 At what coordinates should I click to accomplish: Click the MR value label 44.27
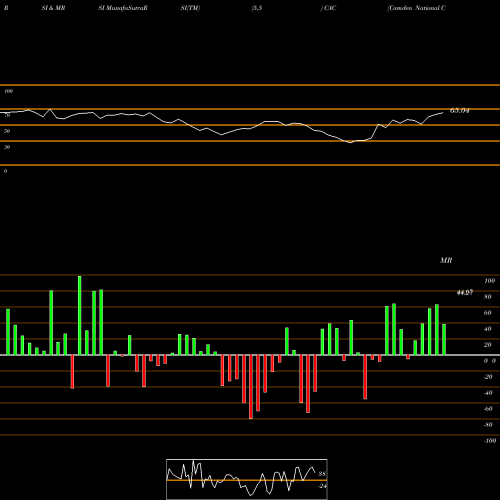(x=465, y=293)
